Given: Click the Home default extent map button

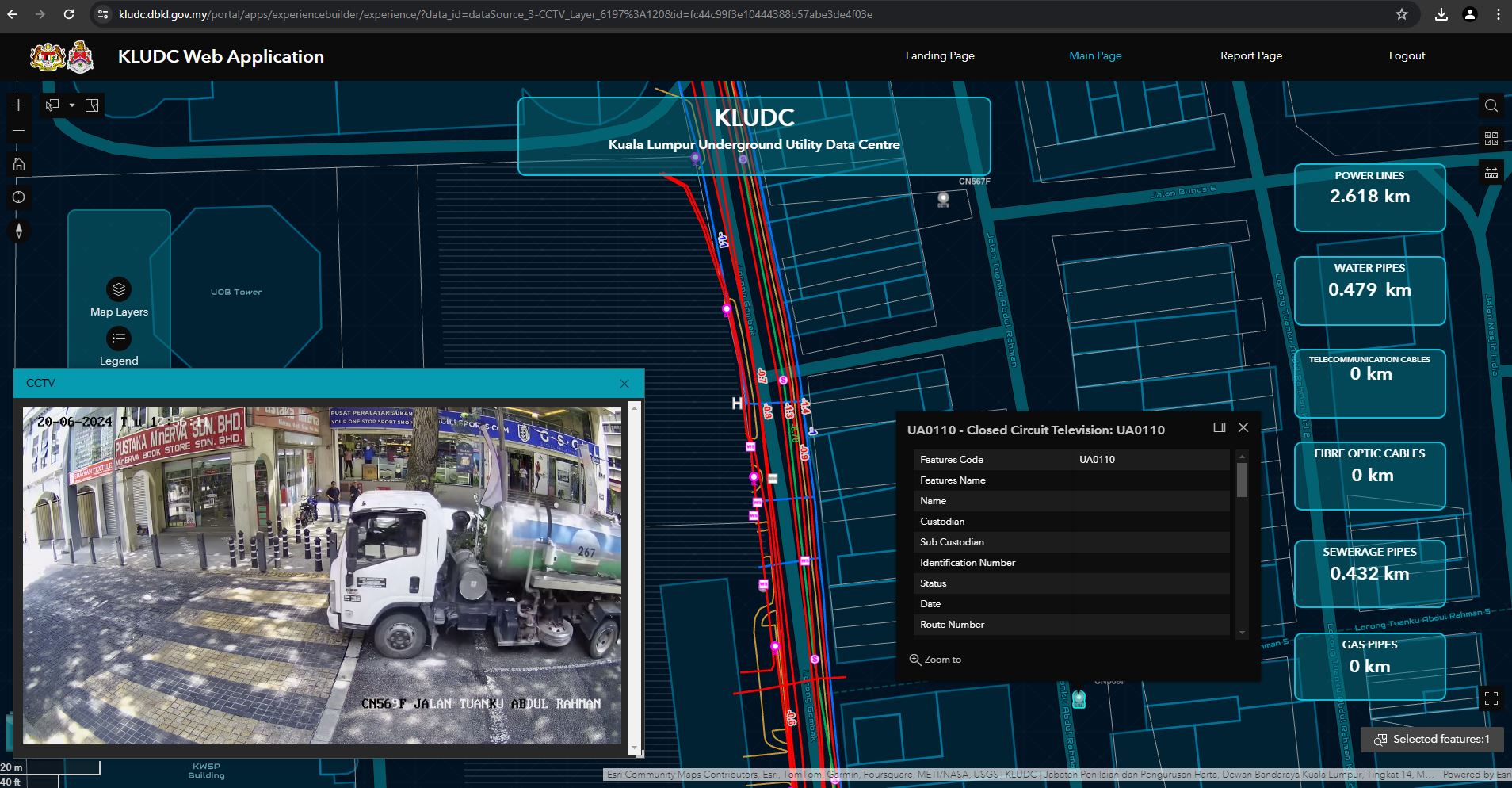Looking at the screenshot, I should click(19, 164).
